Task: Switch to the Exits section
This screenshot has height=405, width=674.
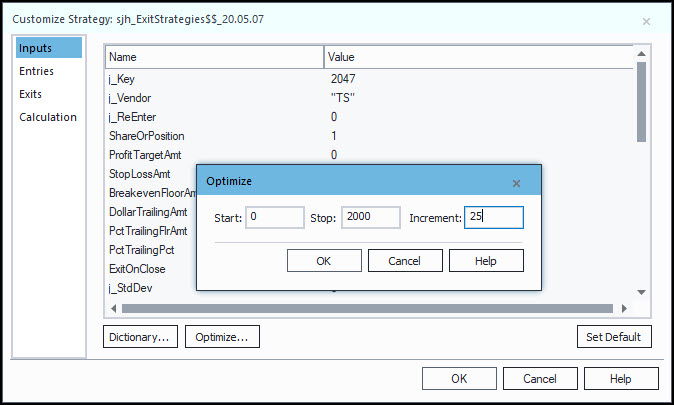Action: click(x=31, y=94)
